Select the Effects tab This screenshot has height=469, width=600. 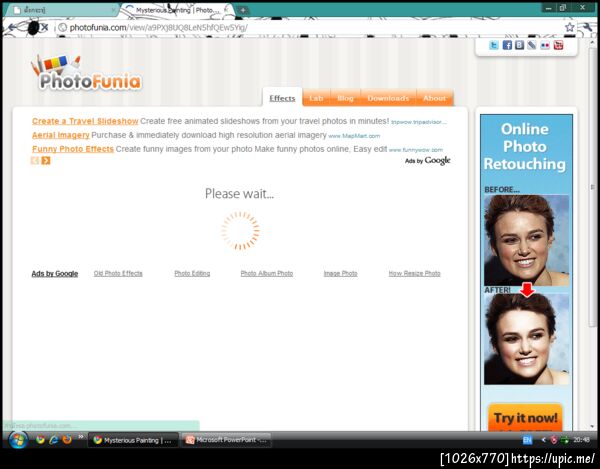[x=282, y=98]
